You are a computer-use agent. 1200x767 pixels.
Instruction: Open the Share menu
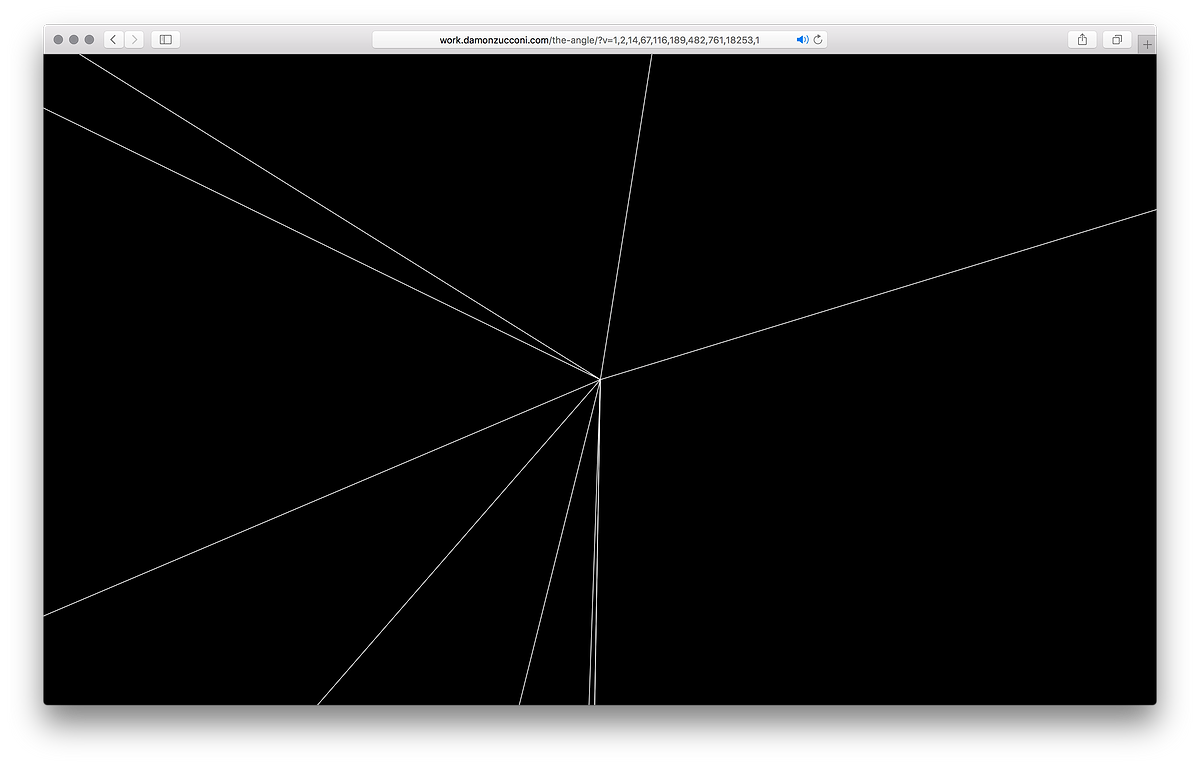point(1082,40)
